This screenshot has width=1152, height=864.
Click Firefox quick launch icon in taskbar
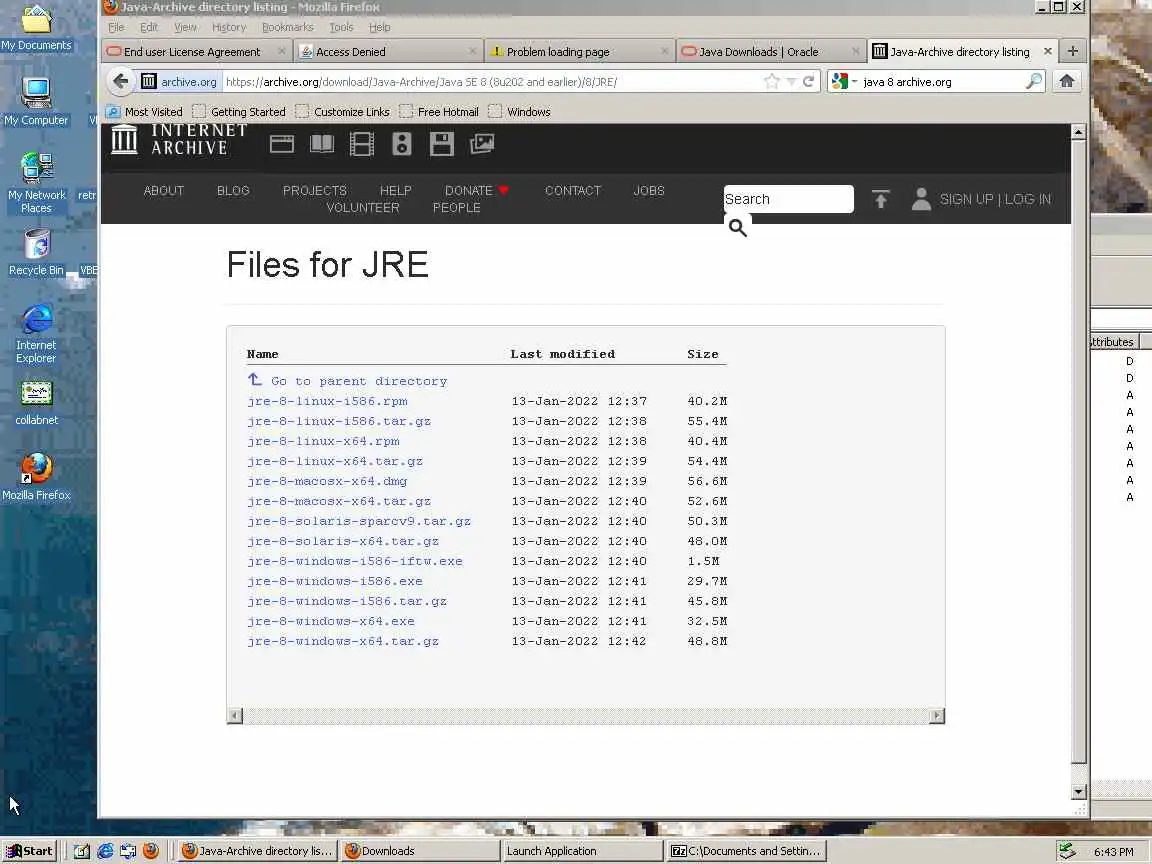click(x=151, y=851)
